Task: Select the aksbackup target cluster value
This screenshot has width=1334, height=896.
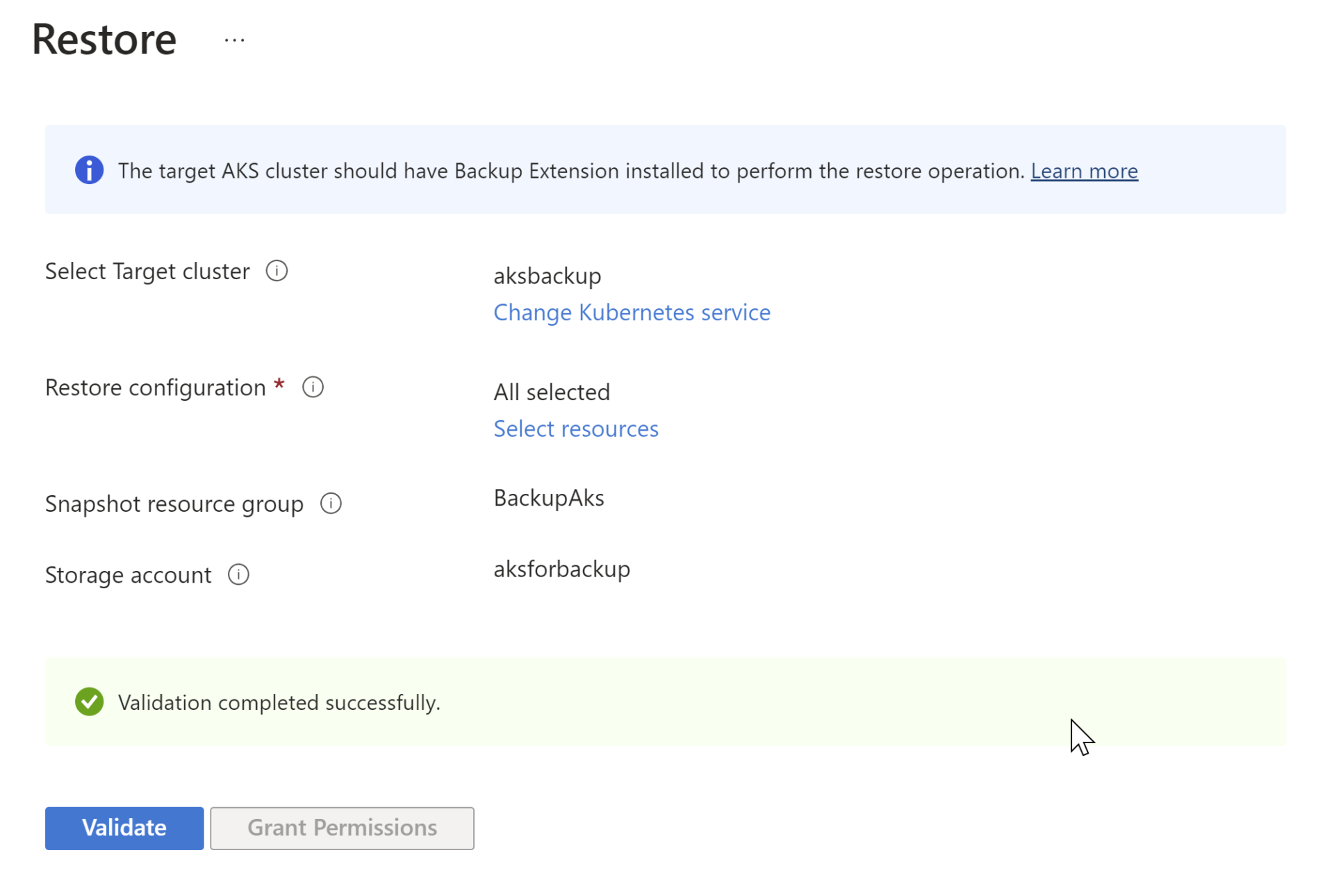Action: [547, 276]
